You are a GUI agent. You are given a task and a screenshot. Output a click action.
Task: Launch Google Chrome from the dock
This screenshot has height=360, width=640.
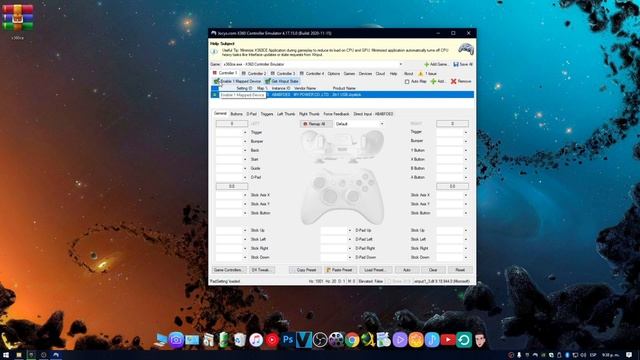point(352,340)
